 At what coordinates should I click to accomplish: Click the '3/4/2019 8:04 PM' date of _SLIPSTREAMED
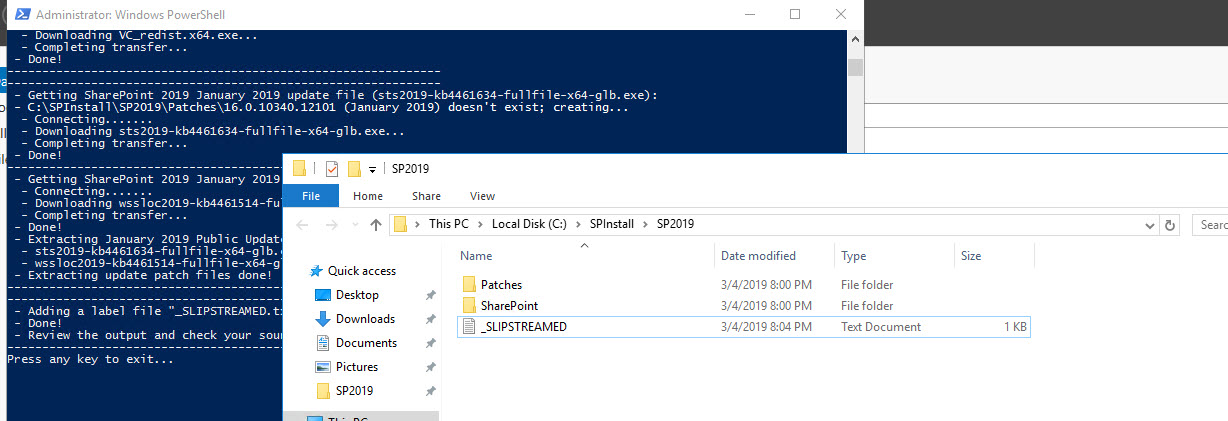pos(766,326)
